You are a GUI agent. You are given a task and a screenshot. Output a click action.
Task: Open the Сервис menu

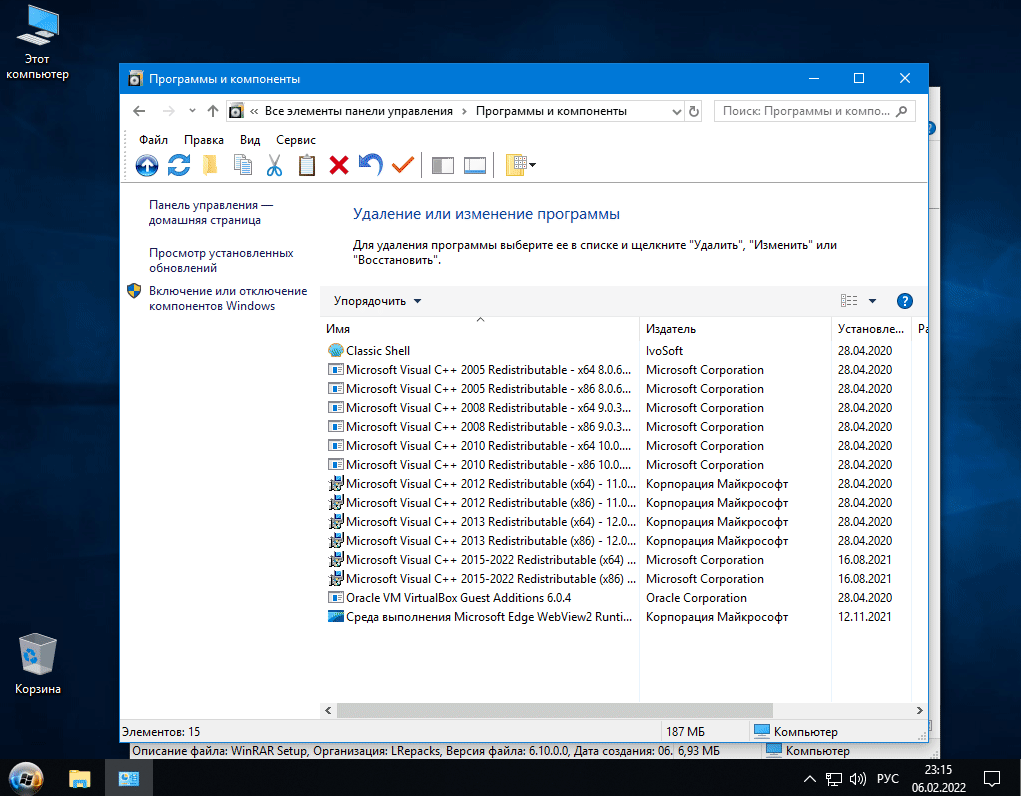(x=296, y=140)
